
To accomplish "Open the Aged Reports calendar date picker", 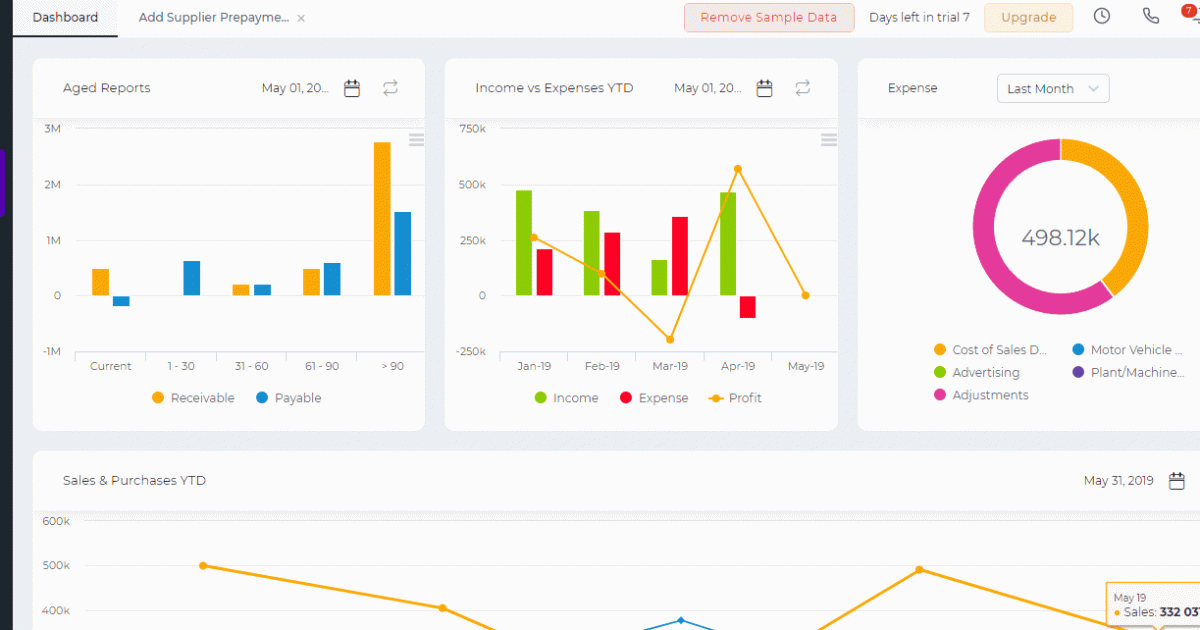I will click(352, 88).
